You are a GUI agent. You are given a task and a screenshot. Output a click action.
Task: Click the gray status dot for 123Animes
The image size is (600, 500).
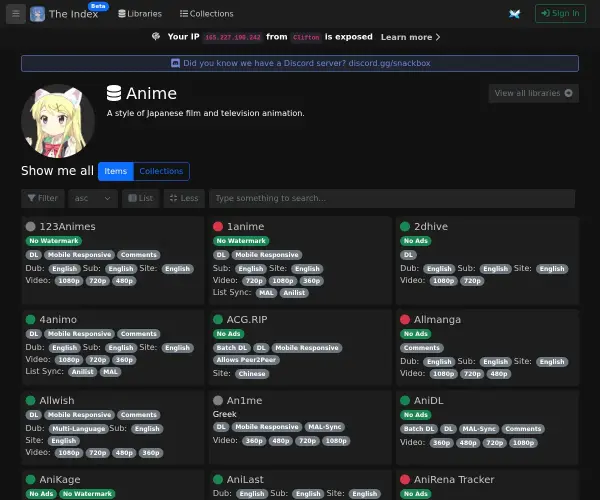point(30,226)
